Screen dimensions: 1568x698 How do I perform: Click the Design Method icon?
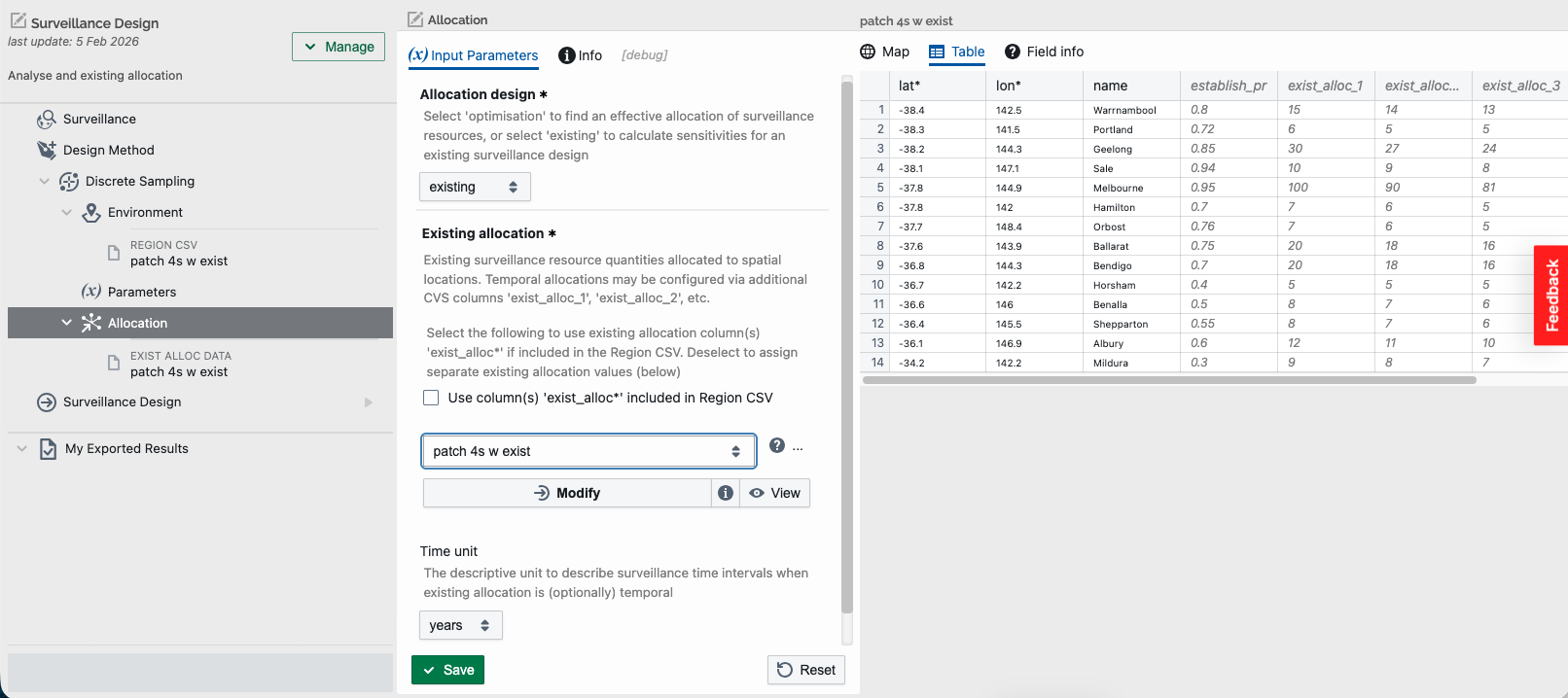[46, 150]
